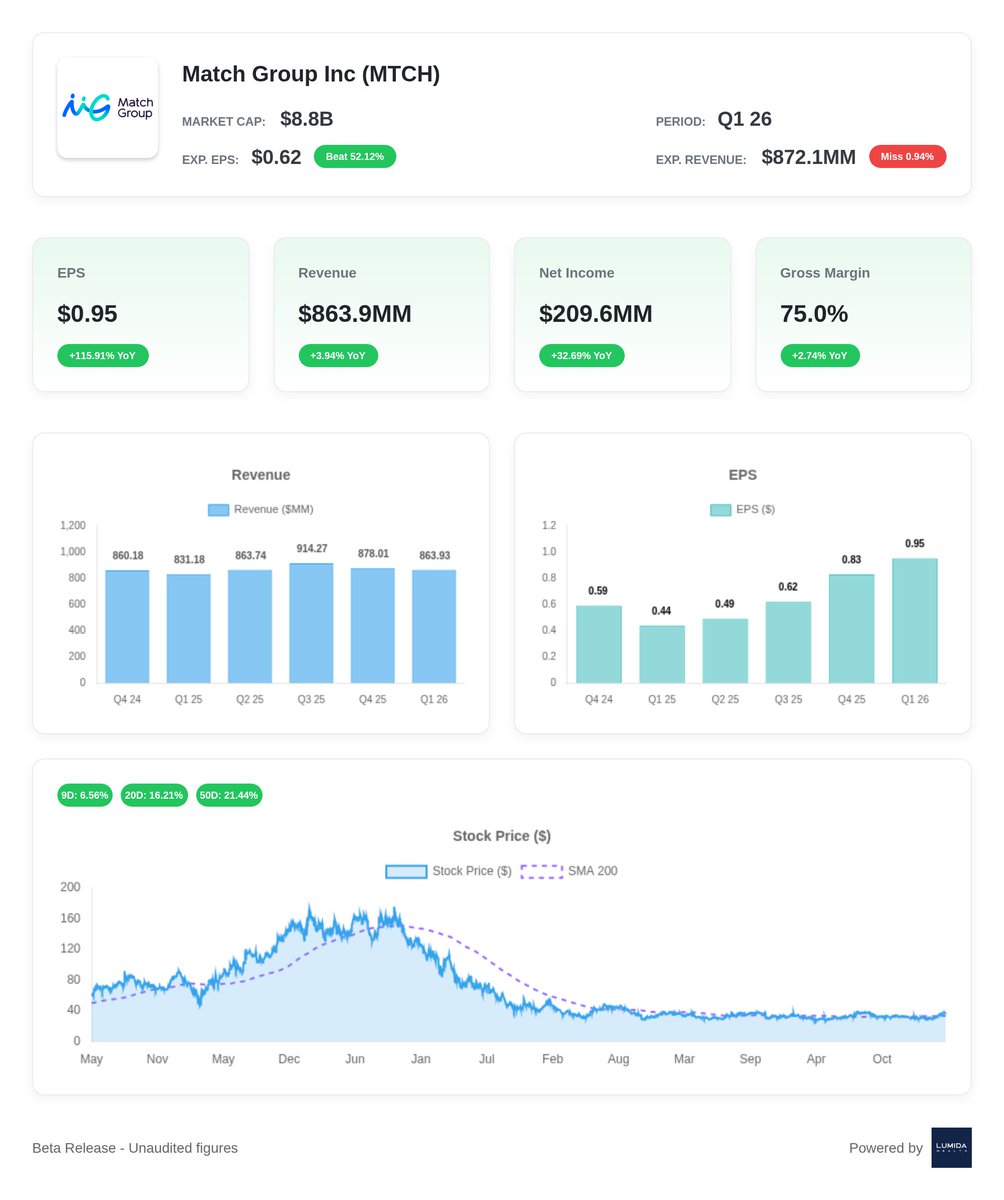Screen dimensions: 1004x1200
Task: Toggle the SMA 200 legend entry
Action: click(x=568, y=872)
